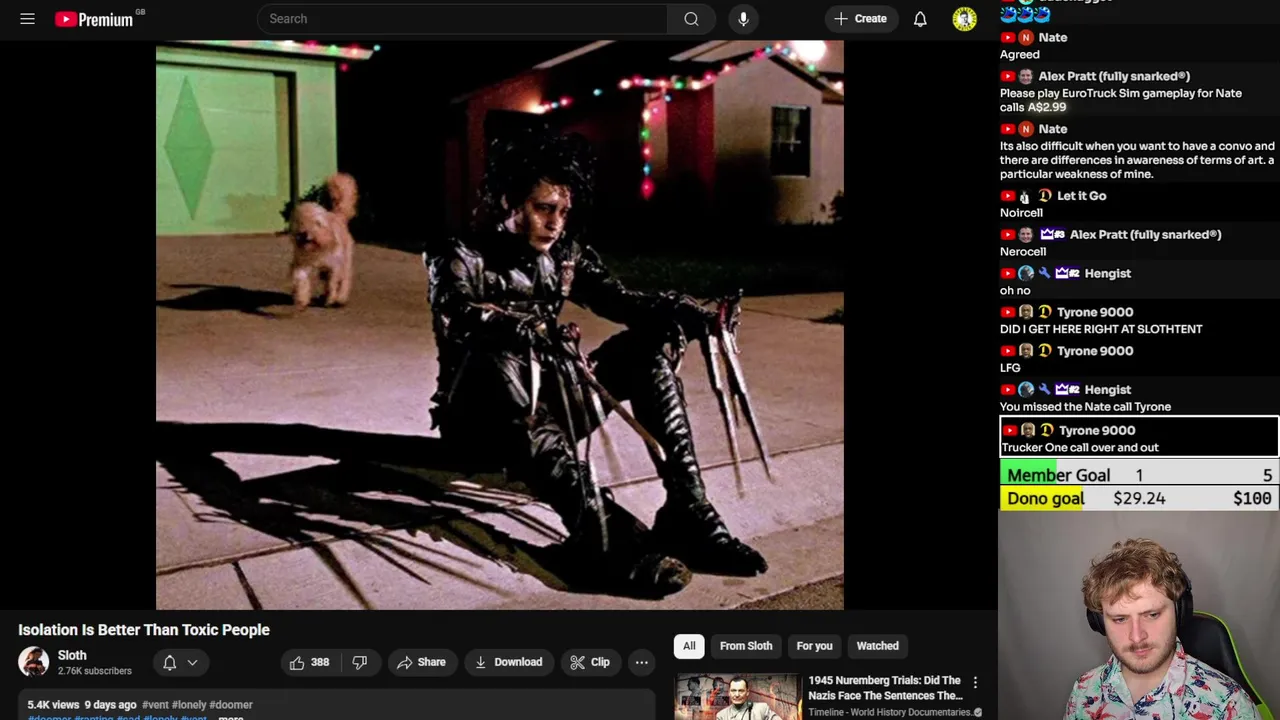This screenshot has width=1280, height=720.
Task: Dislike the video
Action: tap(360, 662)
